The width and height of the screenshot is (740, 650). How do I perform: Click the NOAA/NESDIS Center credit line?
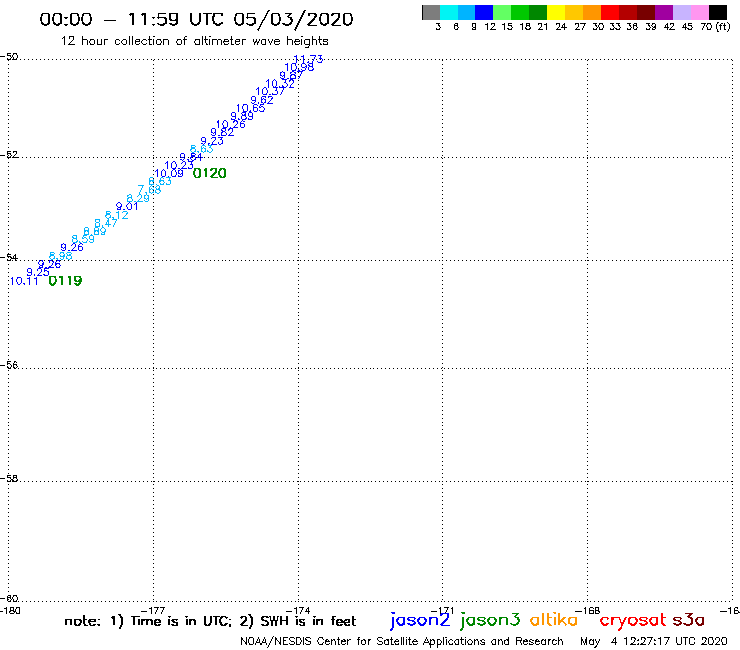point(402,641)
